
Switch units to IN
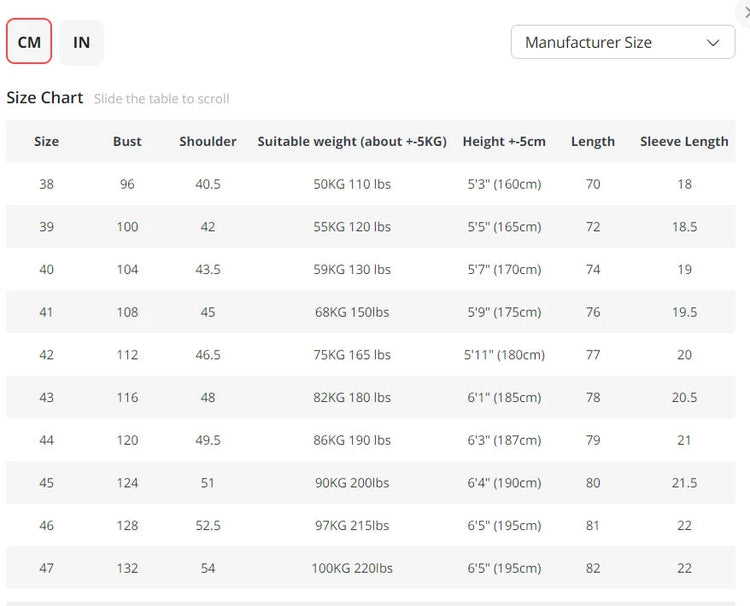pos(81,42)
